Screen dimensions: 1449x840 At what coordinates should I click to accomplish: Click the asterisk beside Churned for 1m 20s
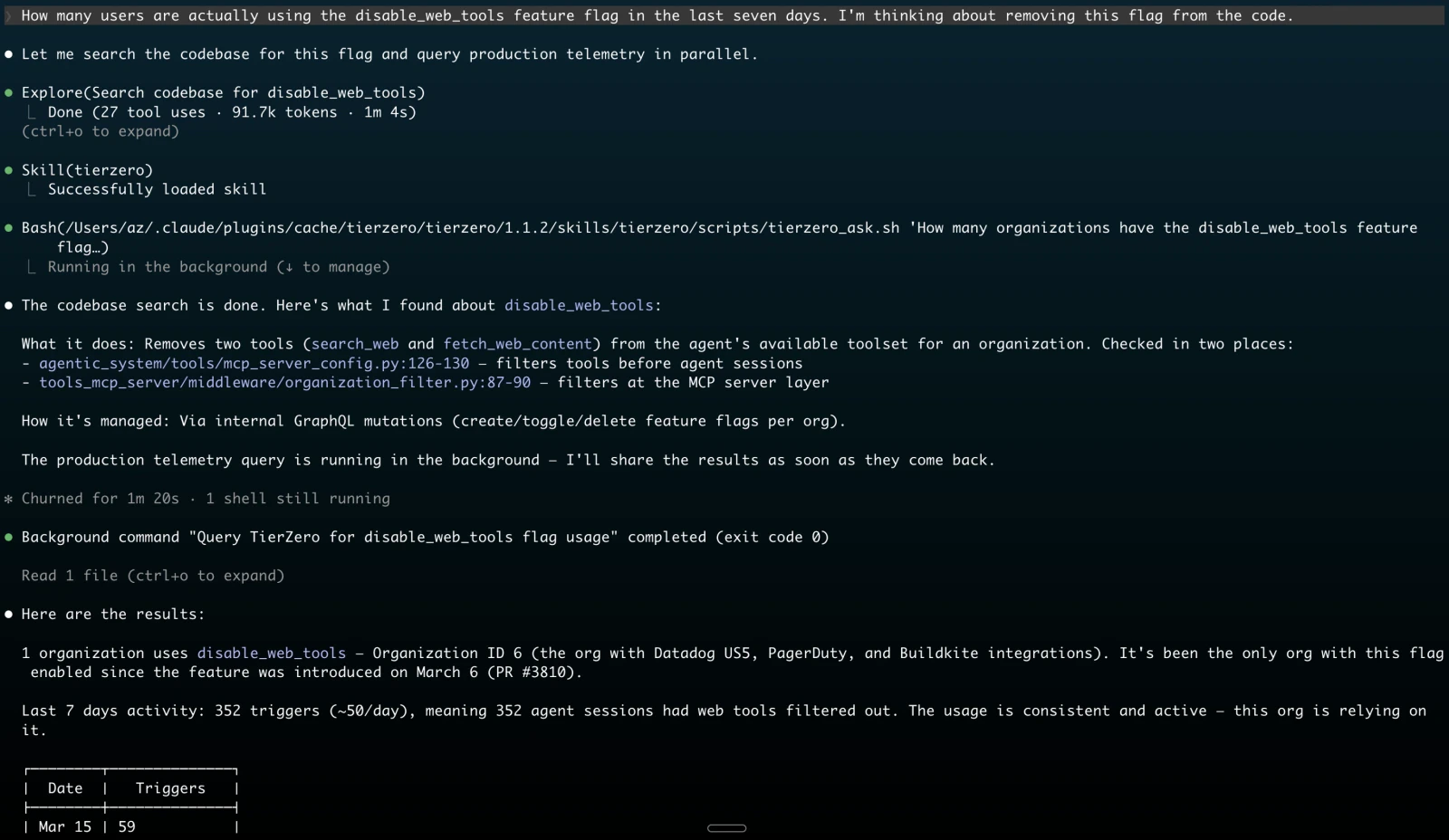[x=9, y=499]
